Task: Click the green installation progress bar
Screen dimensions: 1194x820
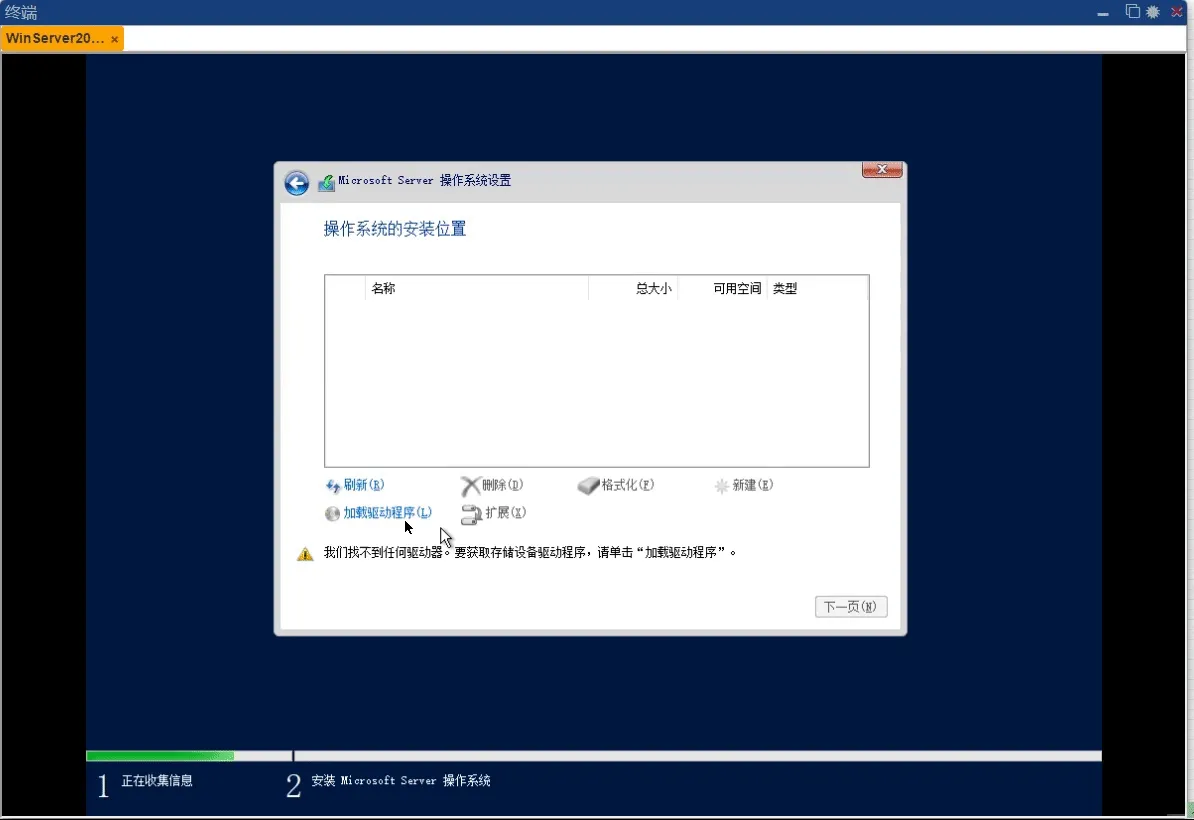Action: [160, 756]
